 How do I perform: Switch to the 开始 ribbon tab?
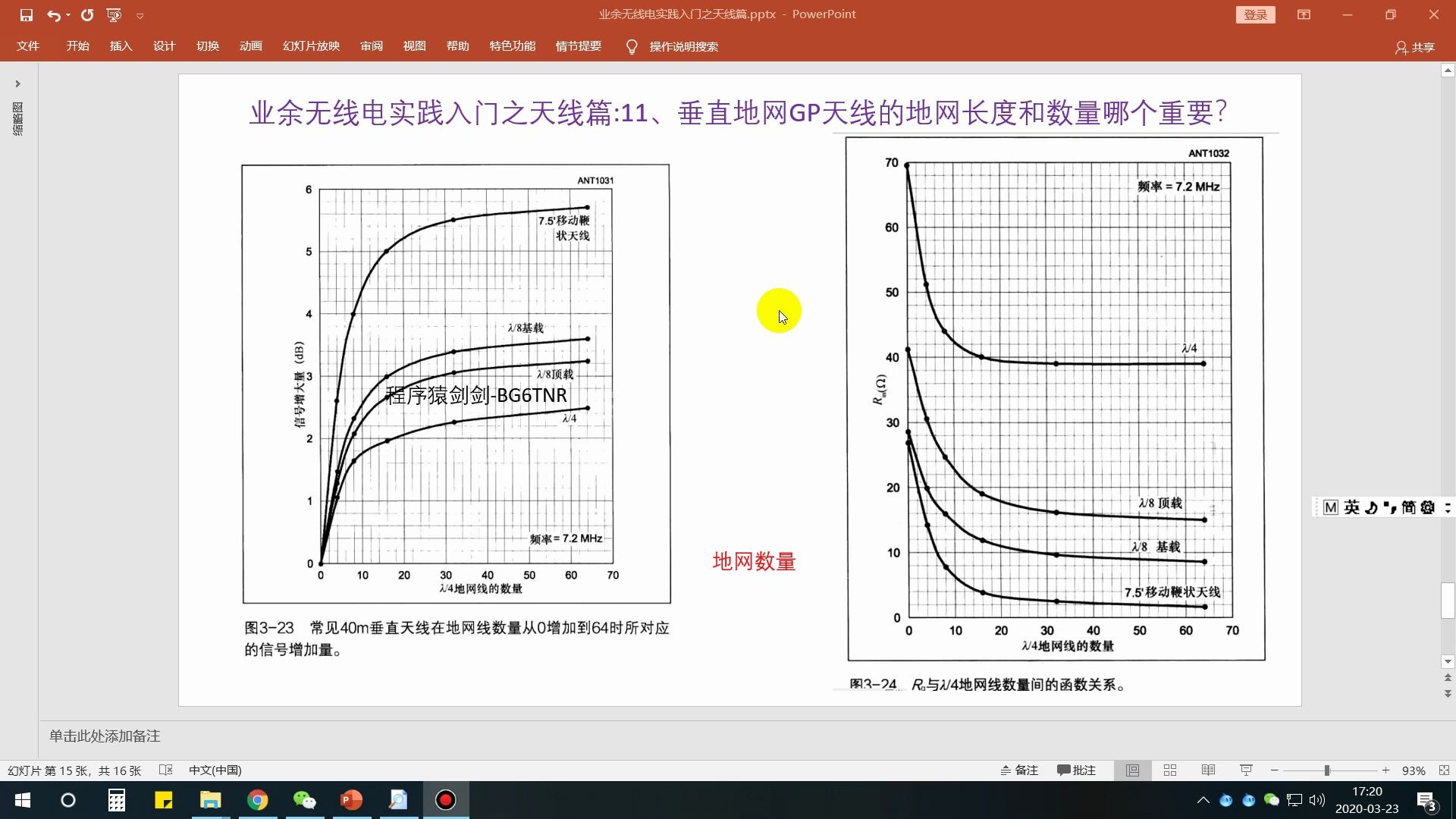point(77,46)
